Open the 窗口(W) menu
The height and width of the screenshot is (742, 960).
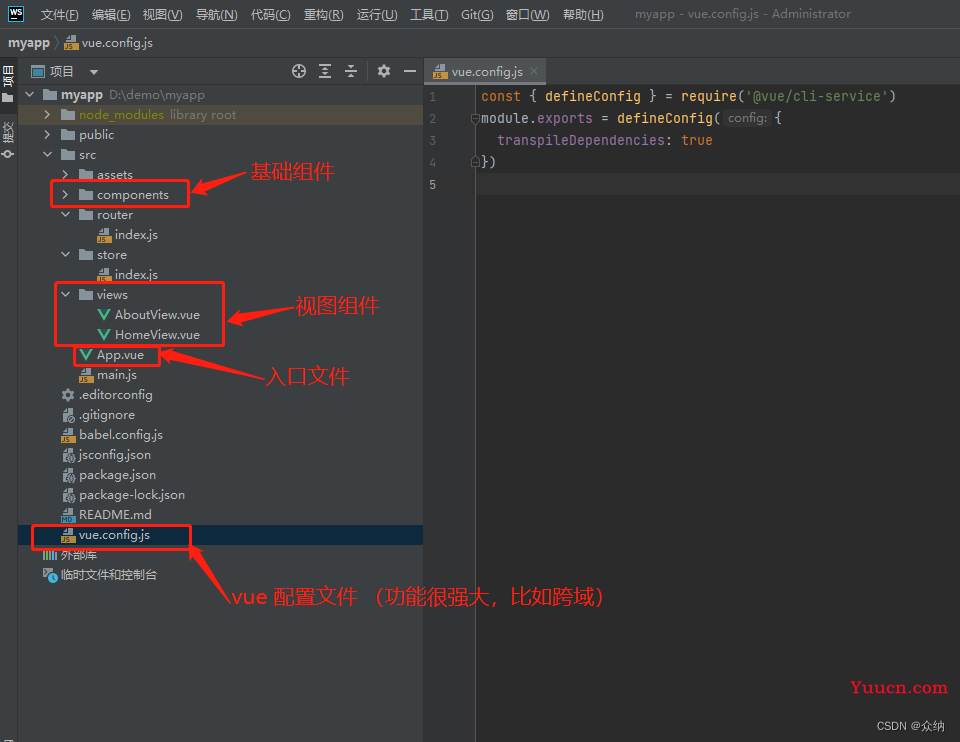coord(527,15)
